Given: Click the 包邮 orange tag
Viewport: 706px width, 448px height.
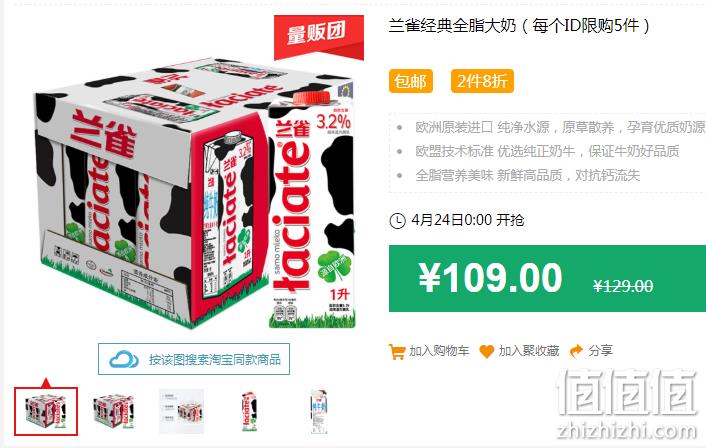Looking at the screenshot, I should (411, 81).
